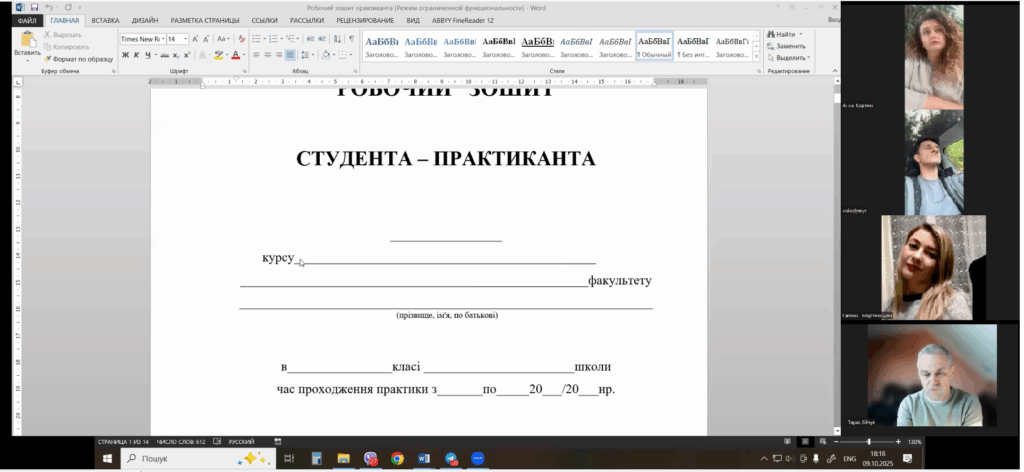Toggle justify text alignment

(290, 55)
